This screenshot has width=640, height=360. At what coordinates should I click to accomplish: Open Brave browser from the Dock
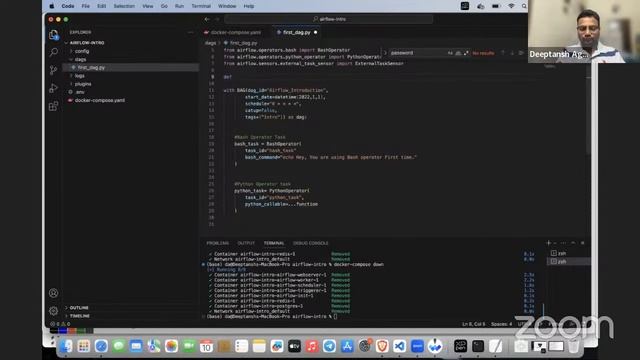[382, 346]
